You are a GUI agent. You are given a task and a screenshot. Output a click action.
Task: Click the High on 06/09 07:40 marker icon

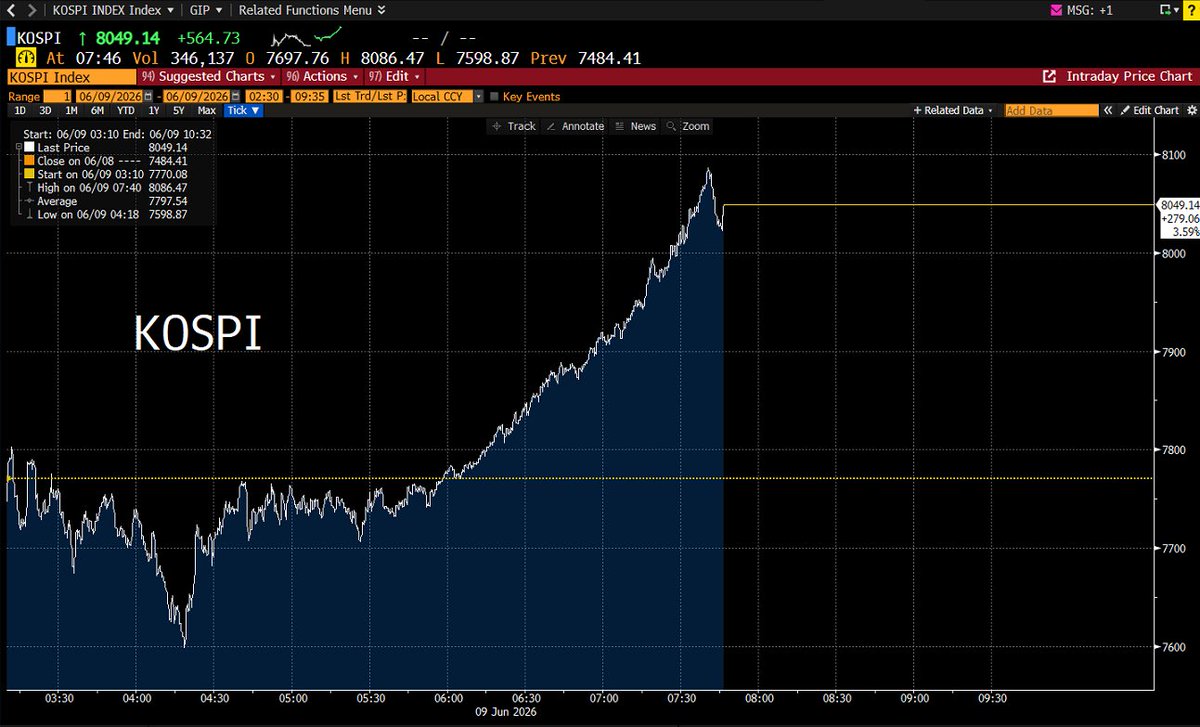coord(28,188)
